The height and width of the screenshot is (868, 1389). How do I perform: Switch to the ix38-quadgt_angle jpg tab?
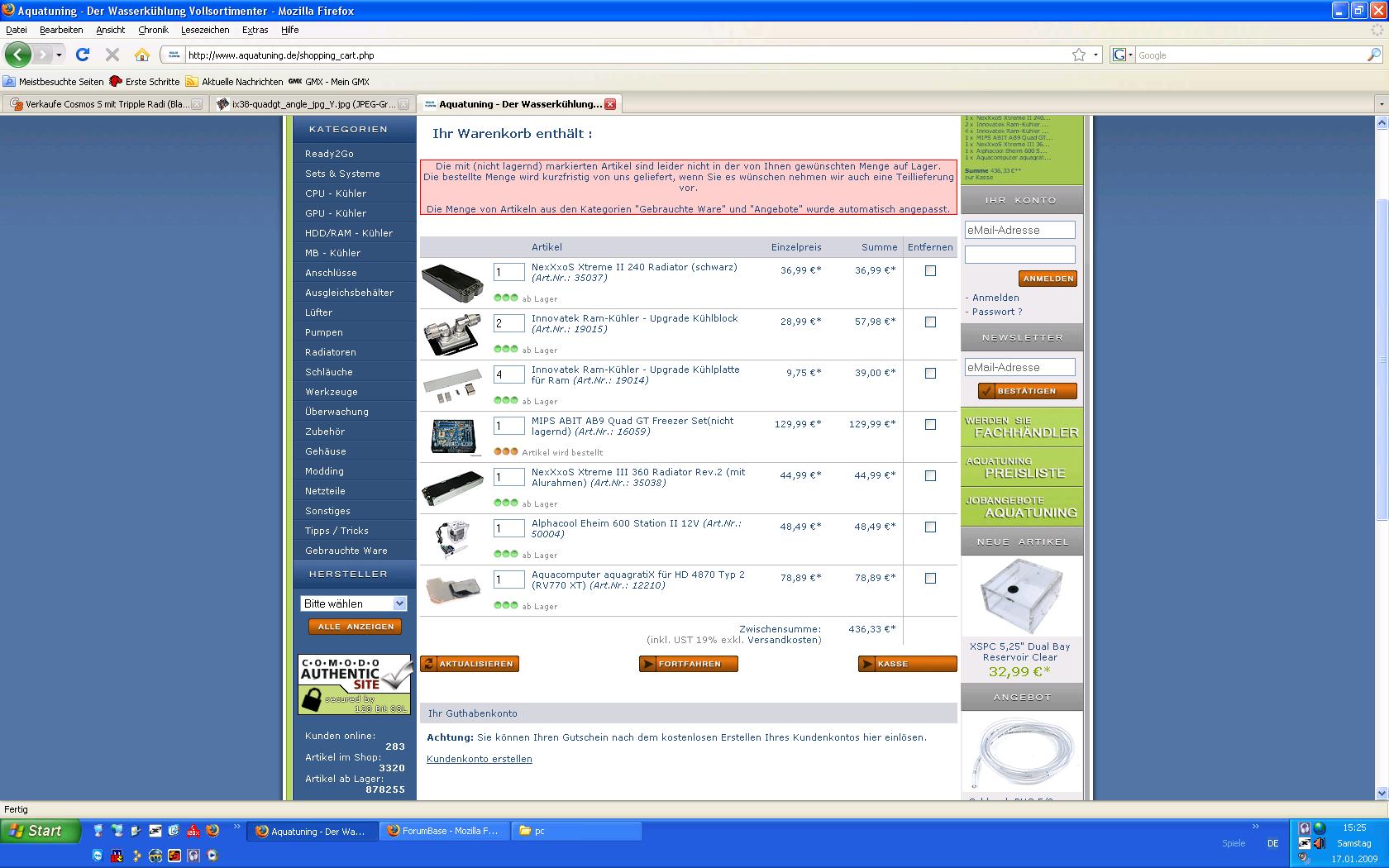(313, 104)
